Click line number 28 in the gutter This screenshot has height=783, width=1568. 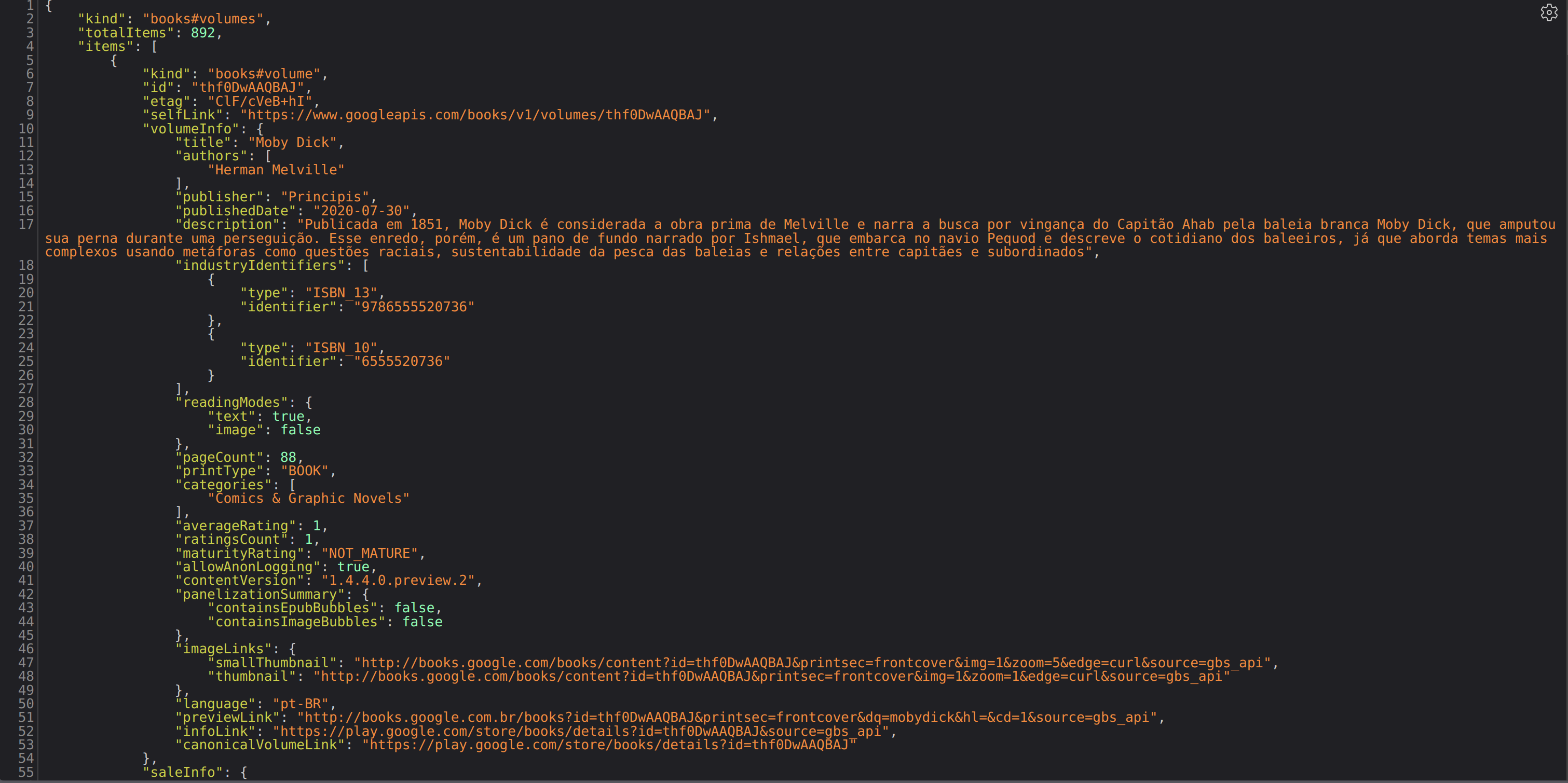[x=26, y=402]
